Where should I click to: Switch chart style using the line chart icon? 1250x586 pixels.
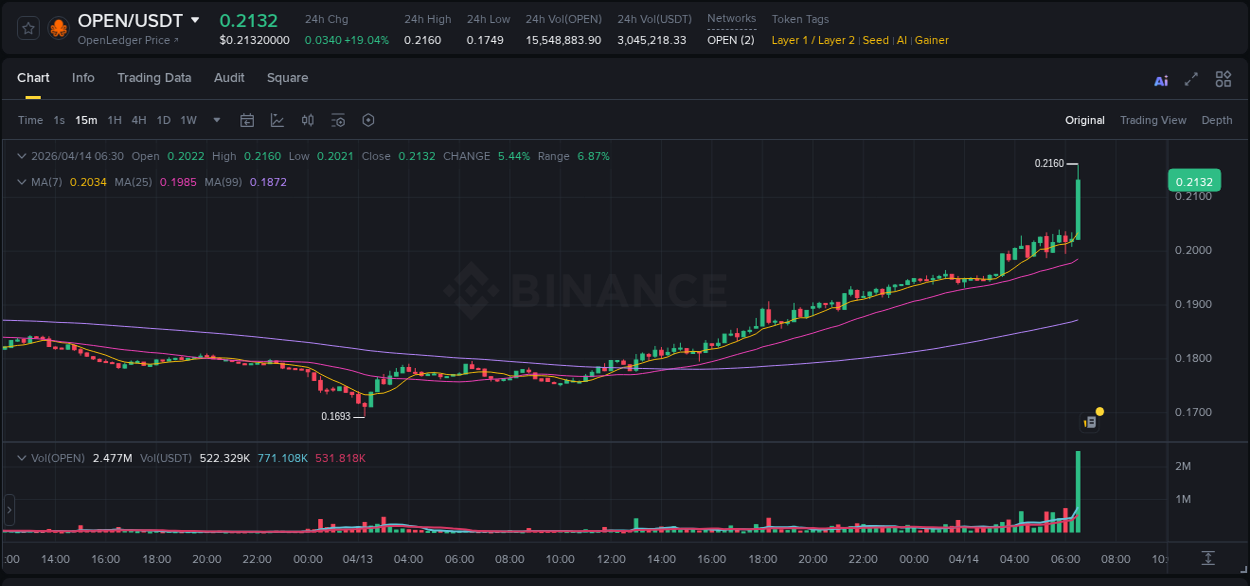pos(277,120)
